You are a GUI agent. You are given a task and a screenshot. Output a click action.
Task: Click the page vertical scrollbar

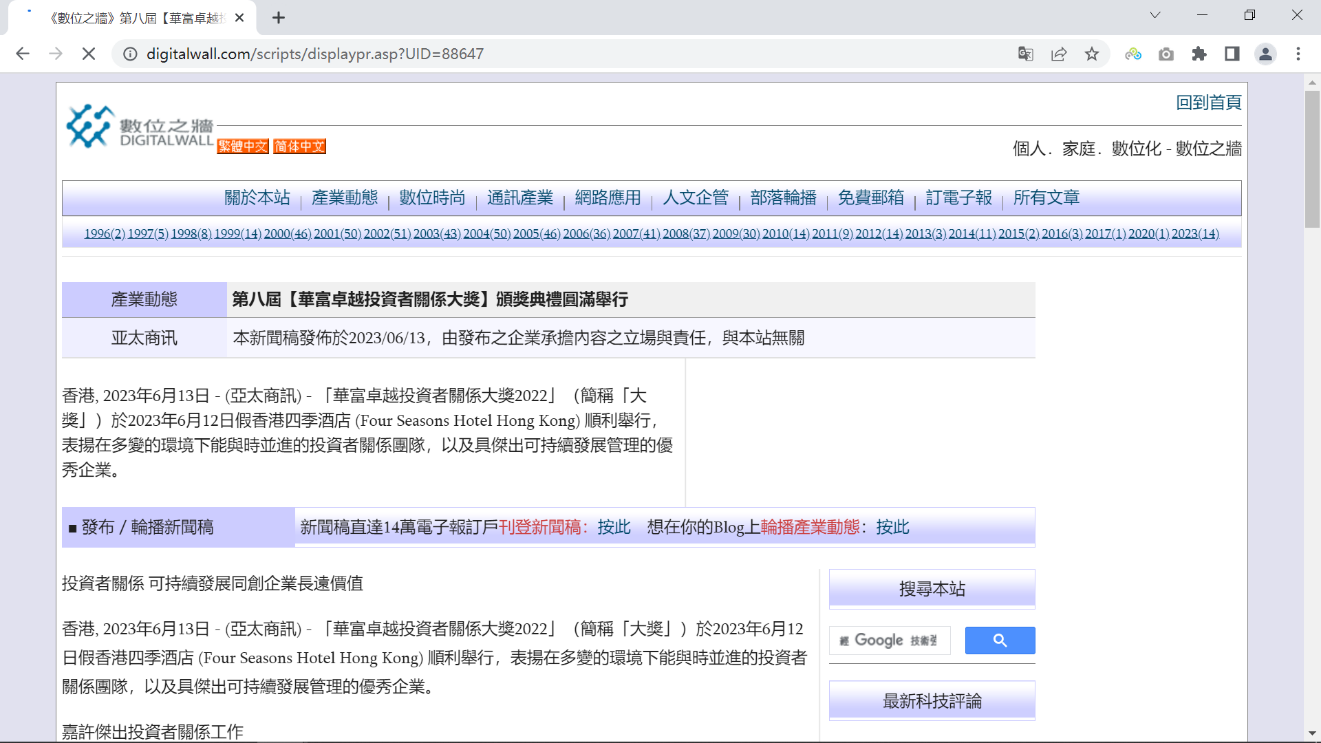coord(1312,160)
